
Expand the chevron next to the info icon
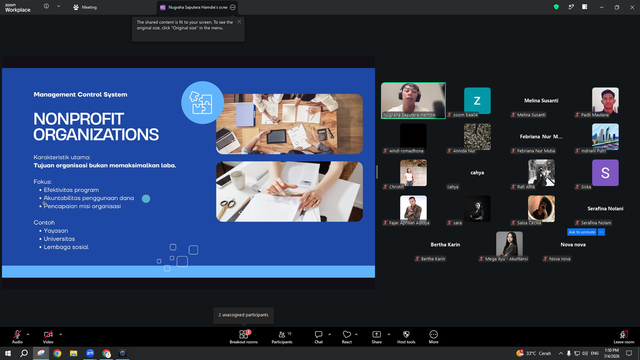(x=58, y=7)
